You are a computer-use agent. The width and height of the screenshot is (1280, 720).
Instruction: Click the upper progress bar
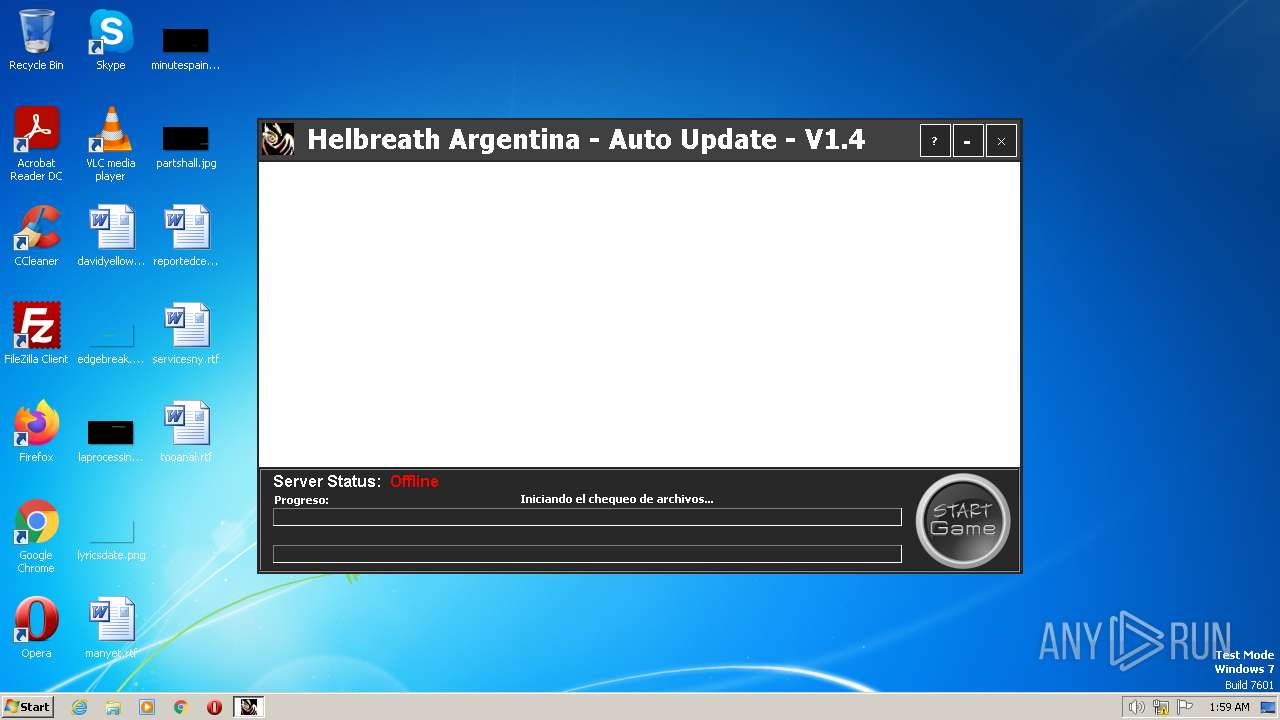point(587,517)
